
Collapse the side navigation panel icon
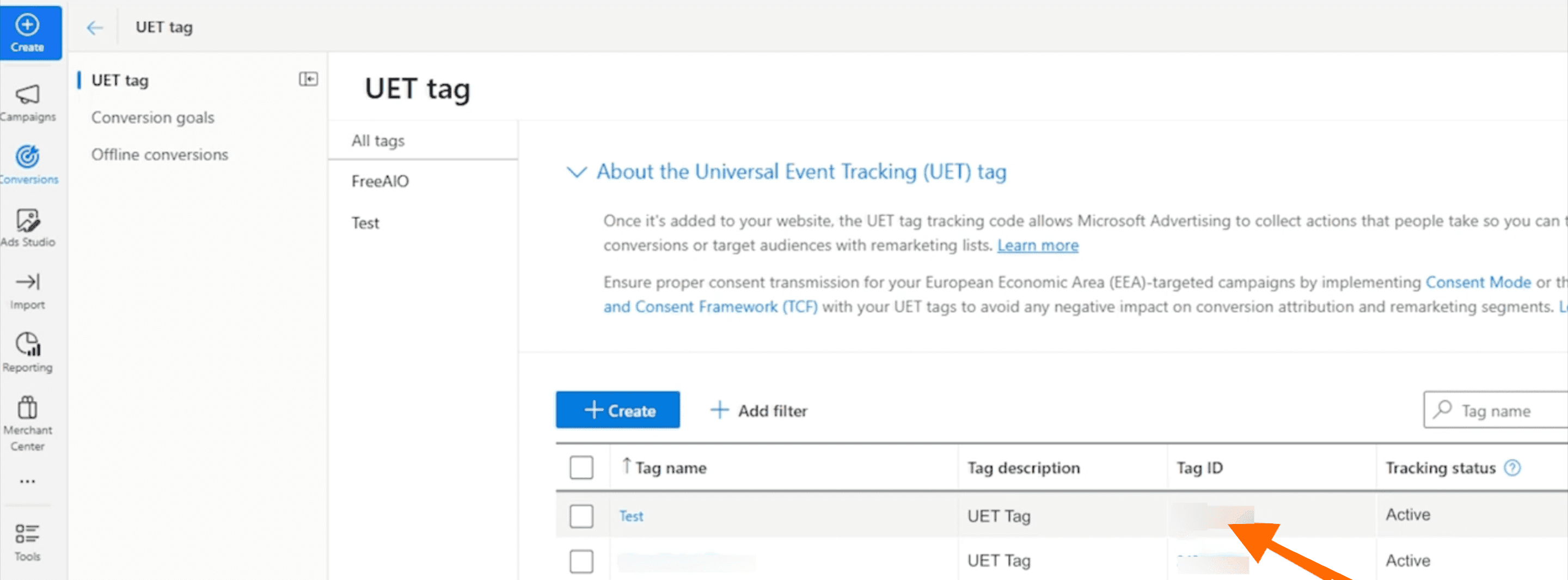308,79
